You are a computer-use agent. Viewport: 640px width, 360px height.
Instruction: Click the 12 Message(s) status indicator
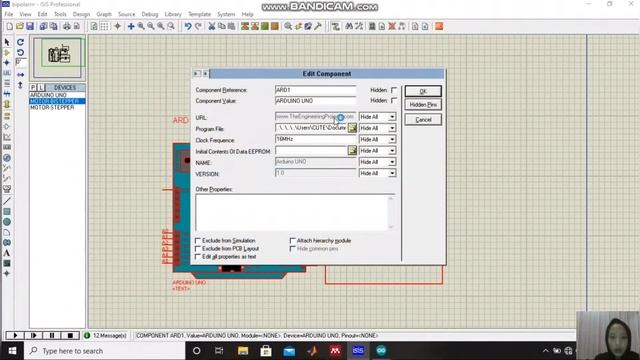coord(106,336)
